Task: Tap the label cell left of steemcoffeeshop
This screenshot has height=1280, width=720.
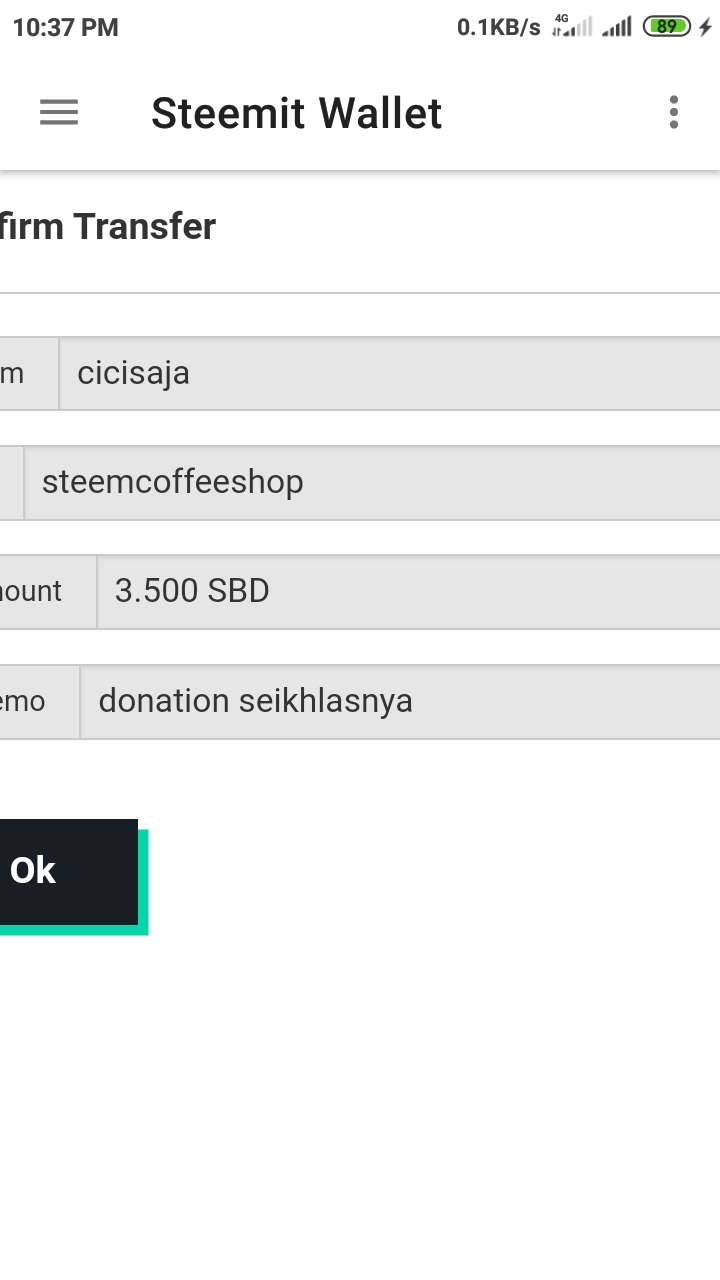Action: pyautogui.click(x=10, y=483)
